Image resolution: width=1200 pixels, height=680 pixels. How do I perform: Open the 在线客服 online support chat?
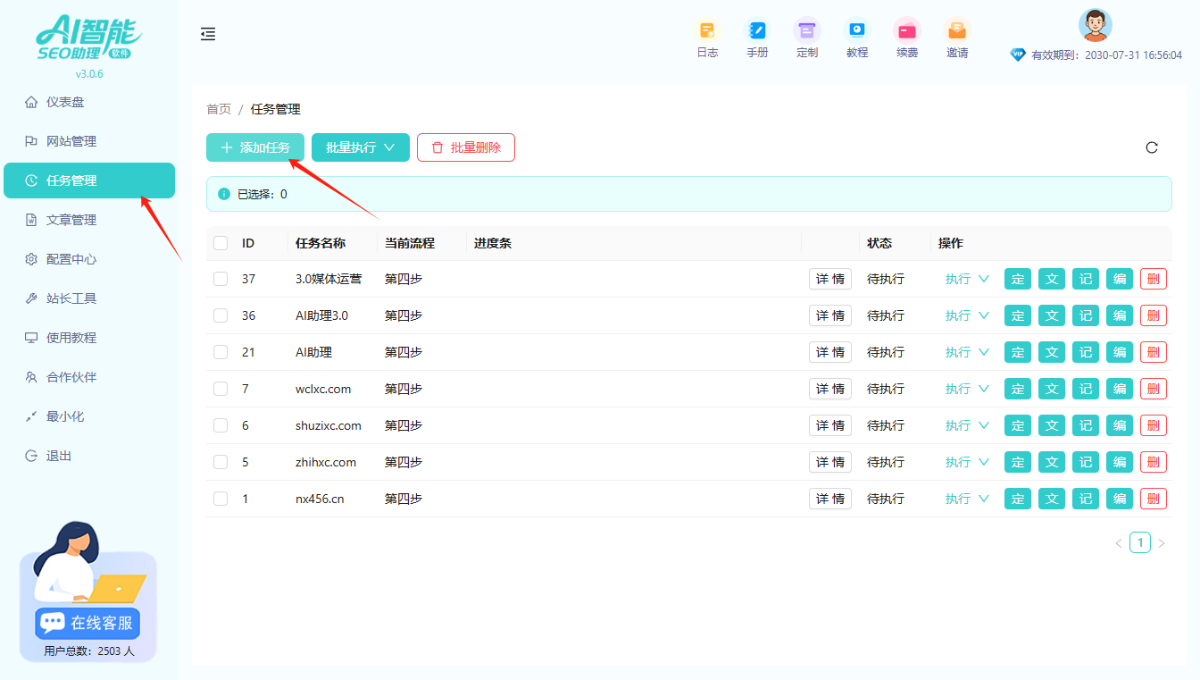pos(88,623)
